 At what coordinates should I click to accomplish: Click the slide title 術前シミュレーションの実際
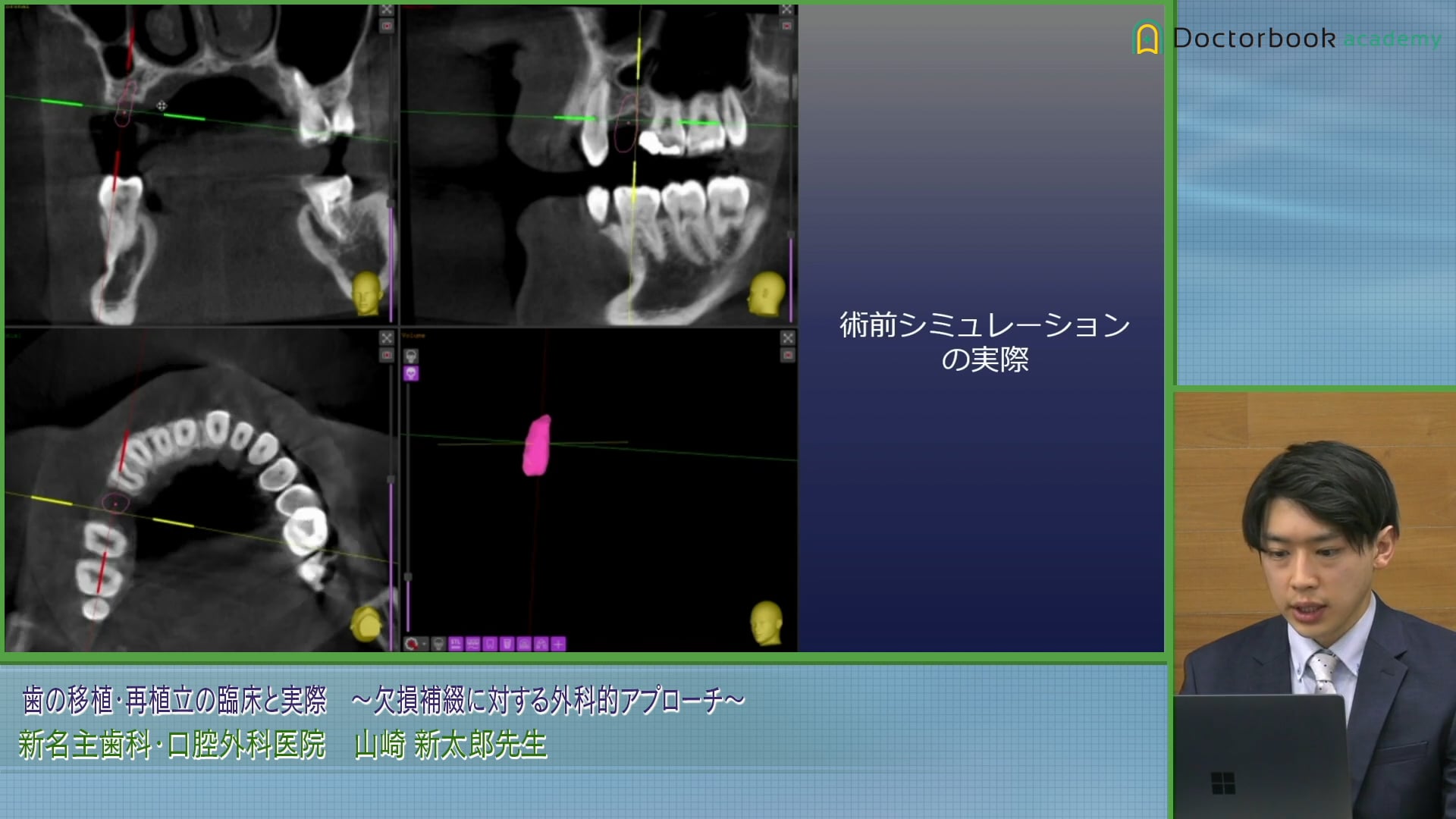(x=984, y=342)
